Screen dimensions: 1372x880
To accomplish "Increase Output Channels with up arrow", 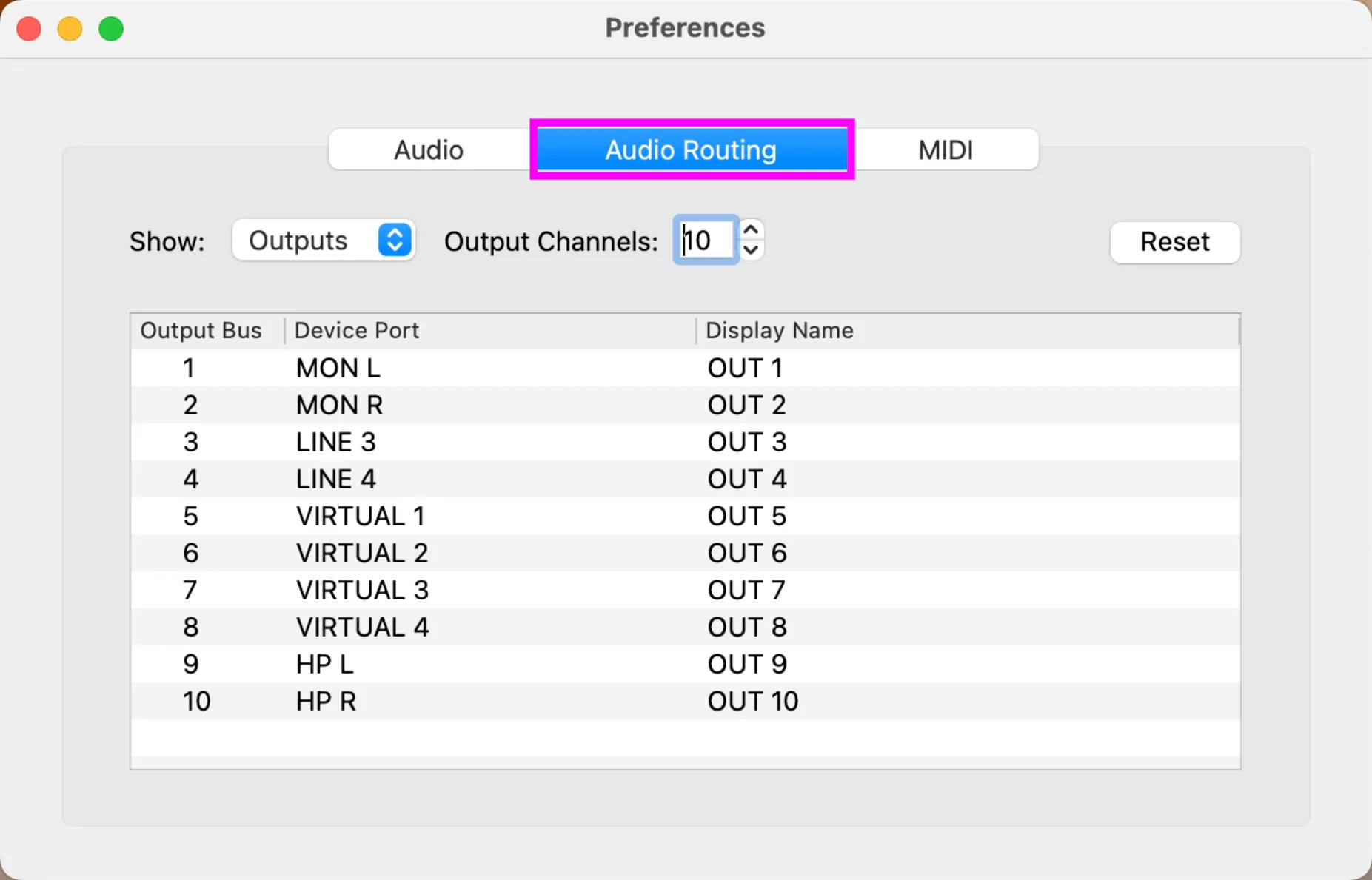I will [x=751, y=230].
